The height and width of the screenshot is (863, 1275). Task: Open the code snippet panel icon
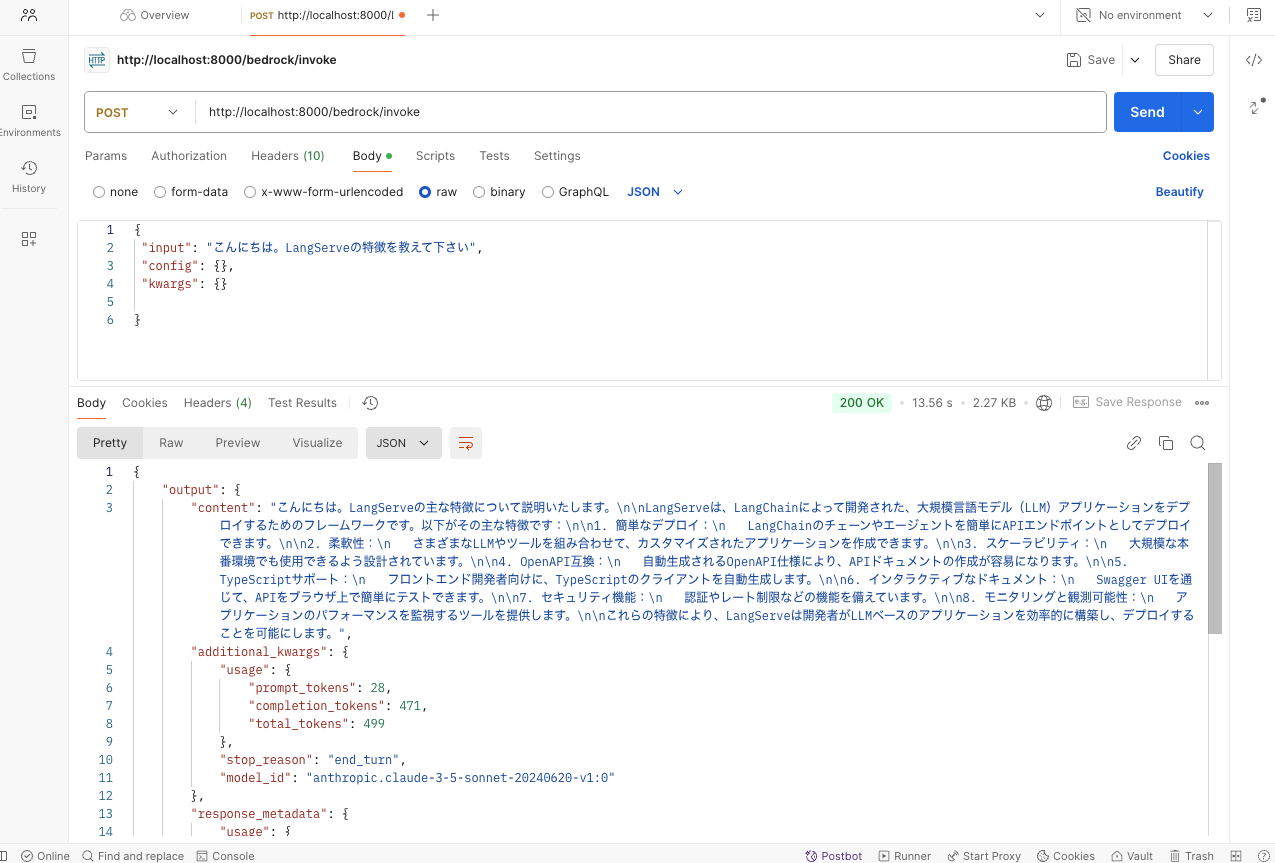click(x=1253, y=60)
